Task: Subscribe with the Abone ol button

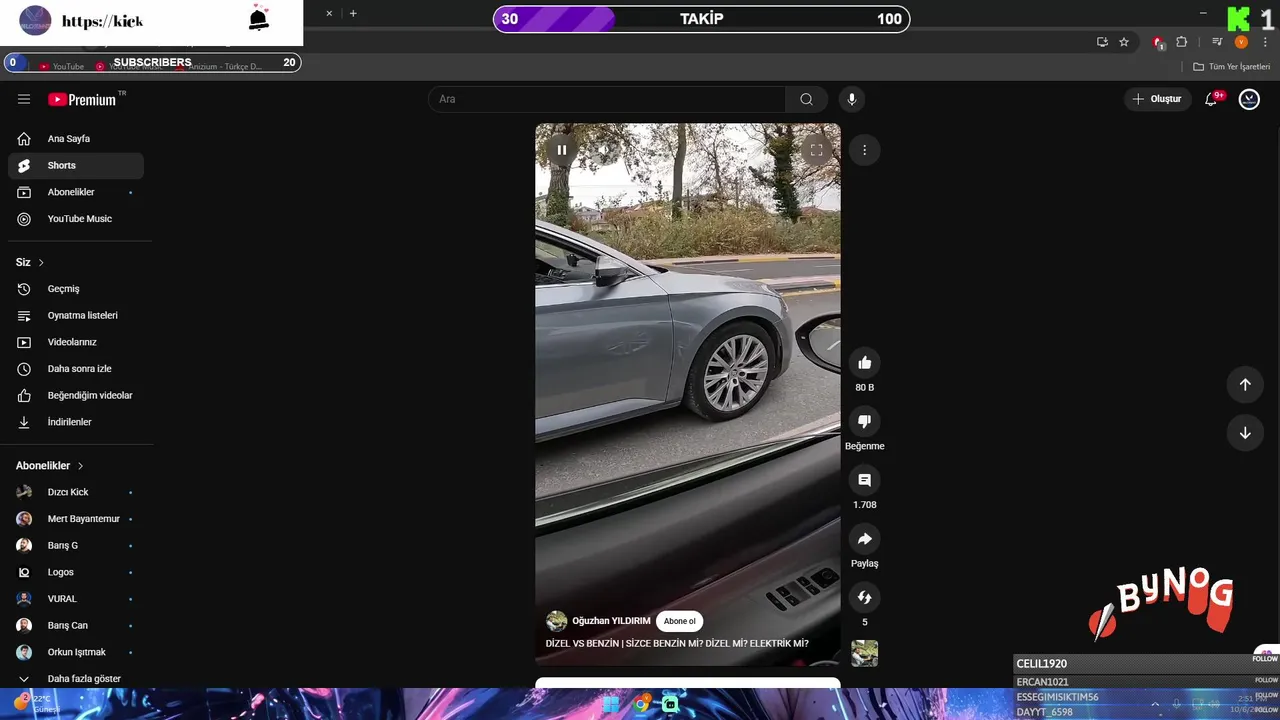Action: [x=679, y=621]
